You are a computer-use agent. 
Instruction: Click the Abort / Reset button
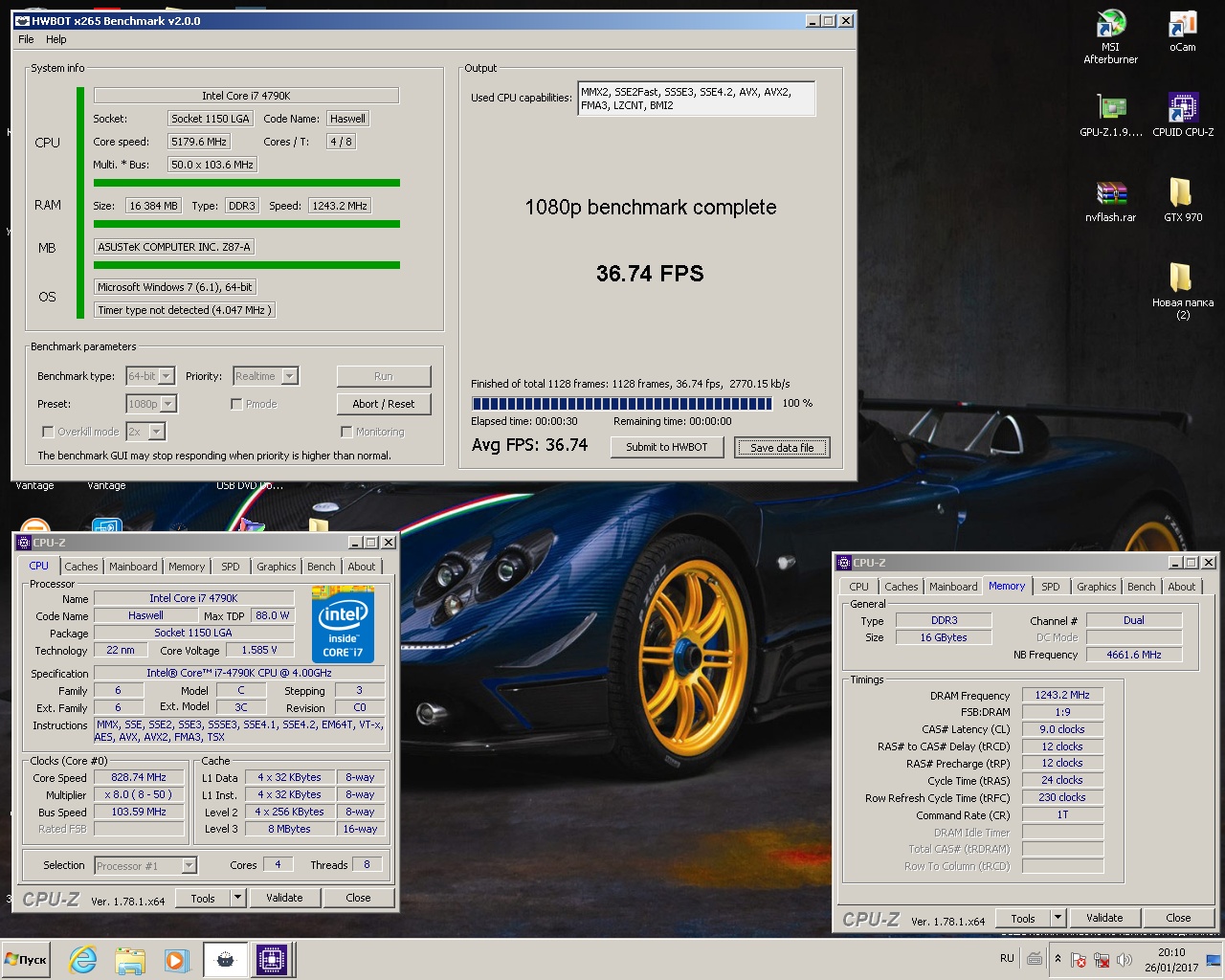[384, 404]
